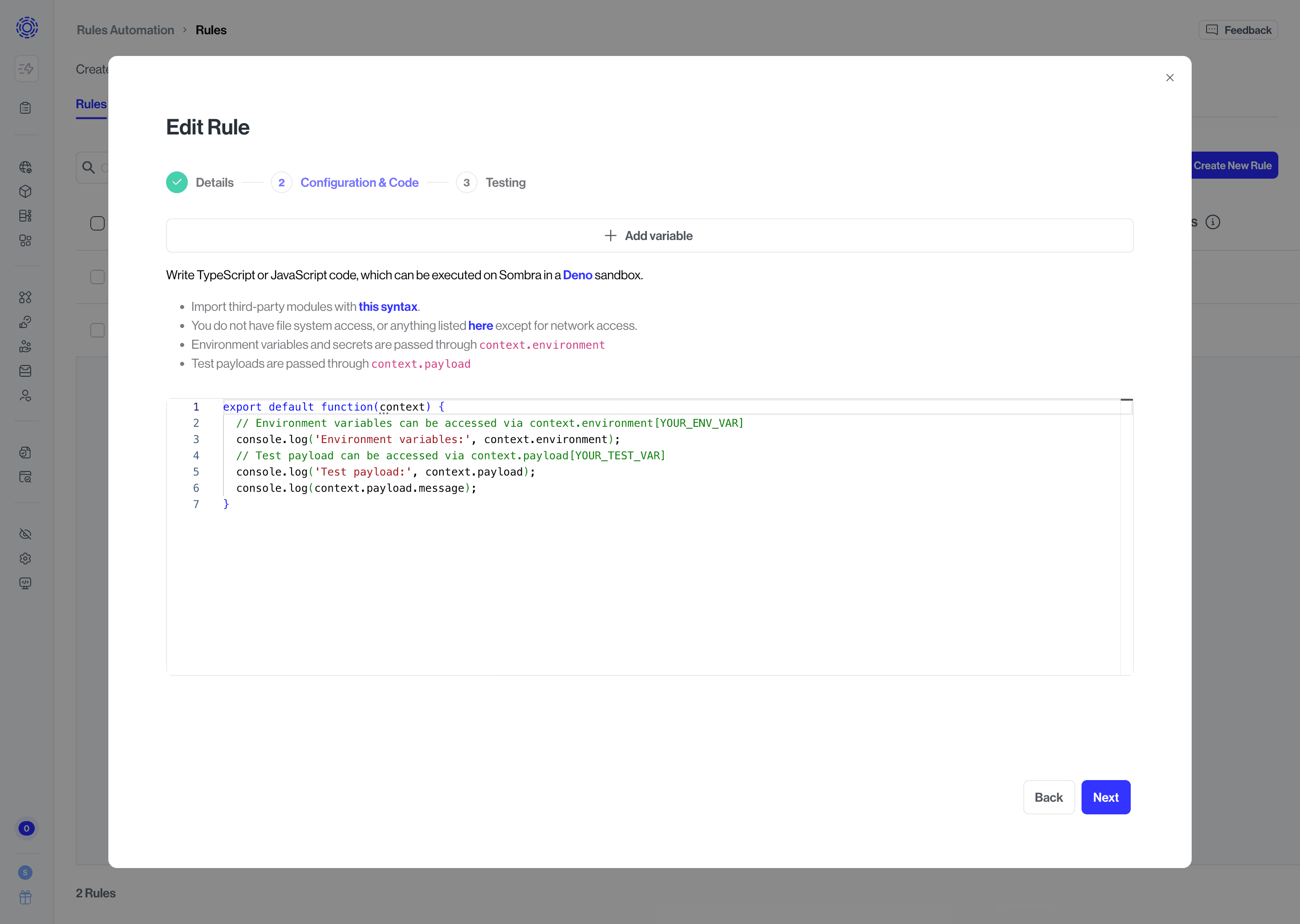Select the header checkbox in rules table
Screen dimensions: 1300x924
(97, 223)
